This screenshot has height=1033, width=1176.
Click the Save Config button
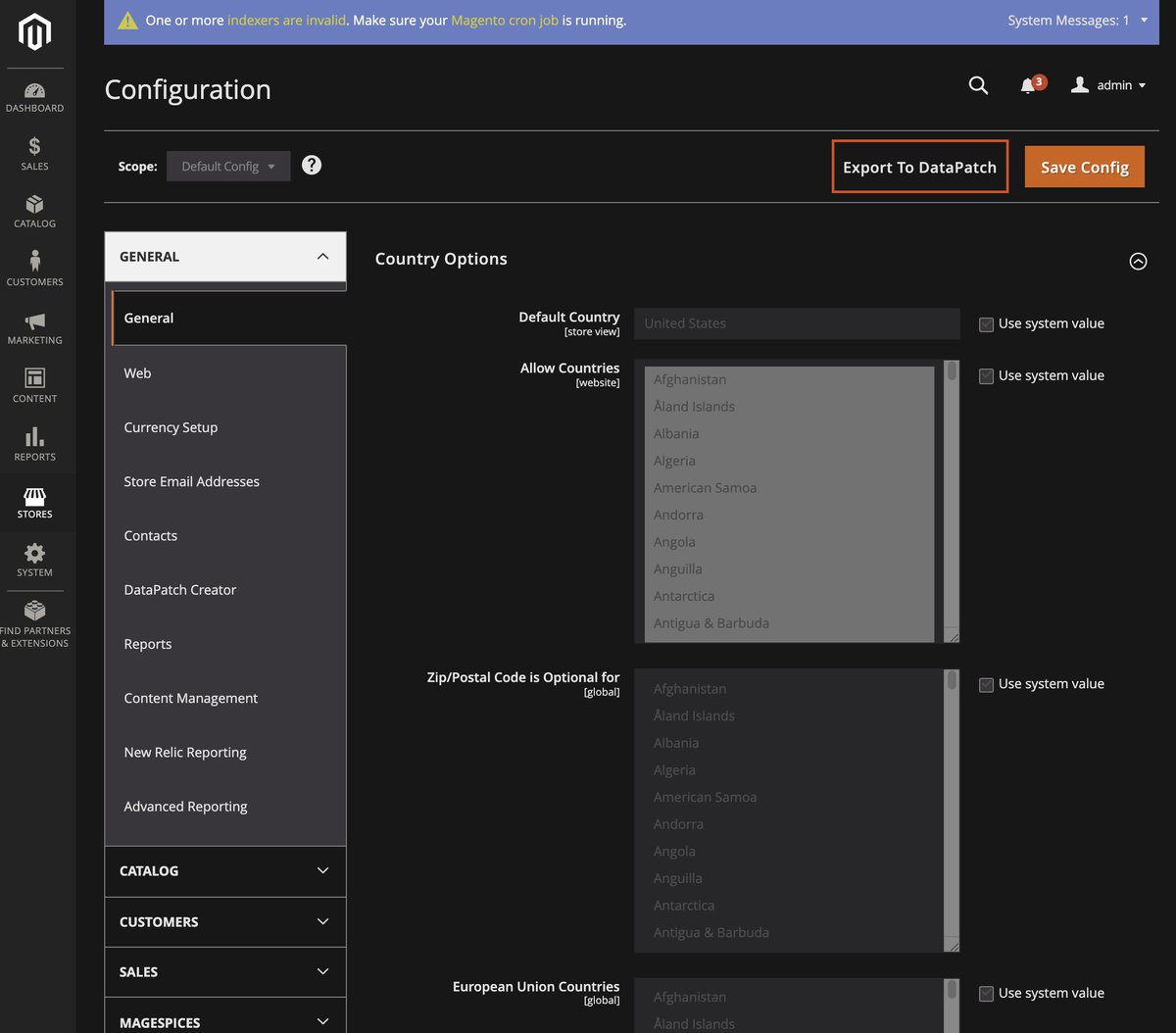pos(1085,167)
